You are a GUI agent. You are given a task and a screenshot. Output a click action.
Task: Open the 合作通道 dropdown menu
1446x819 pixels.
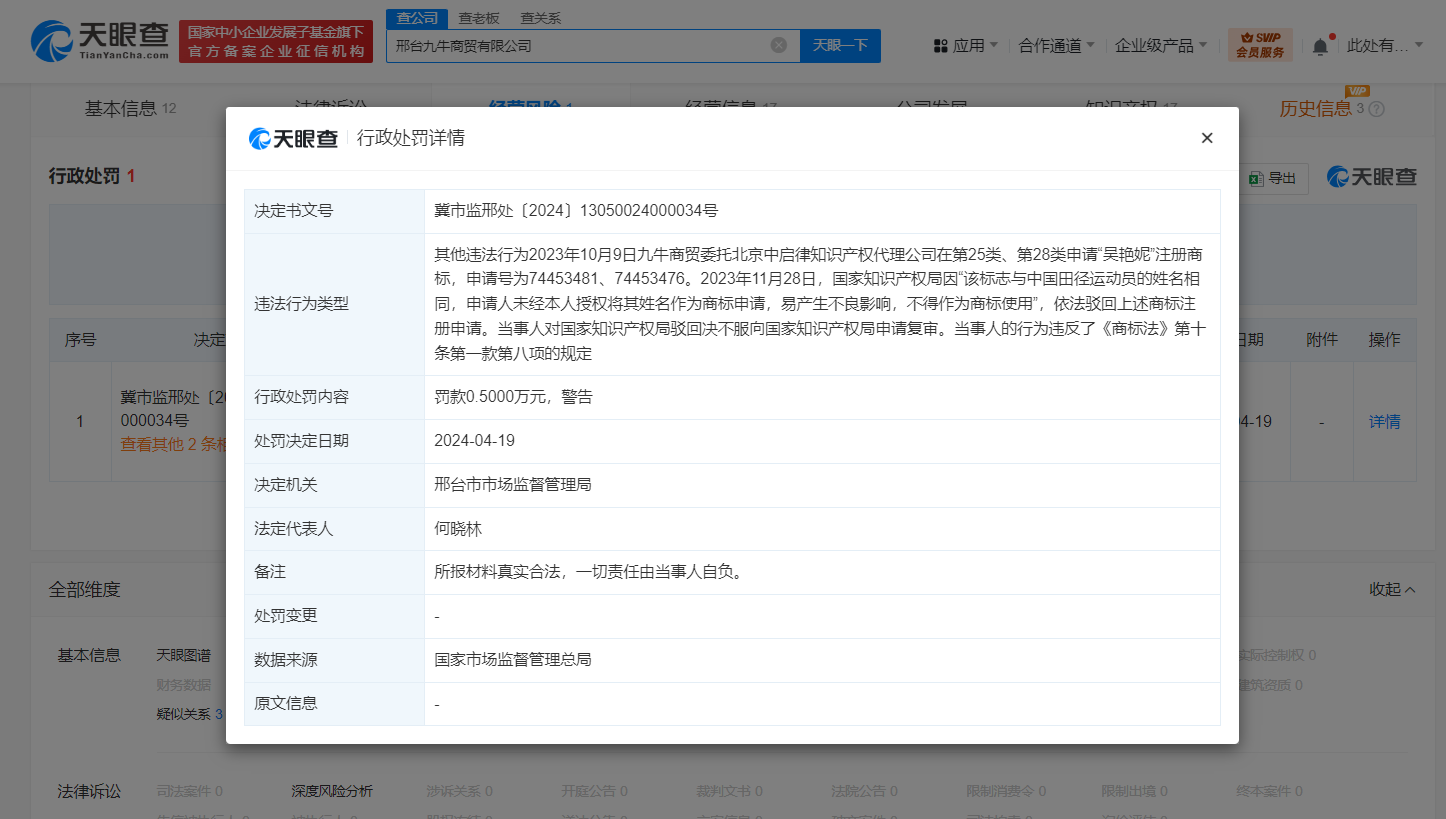[1056, 45]
